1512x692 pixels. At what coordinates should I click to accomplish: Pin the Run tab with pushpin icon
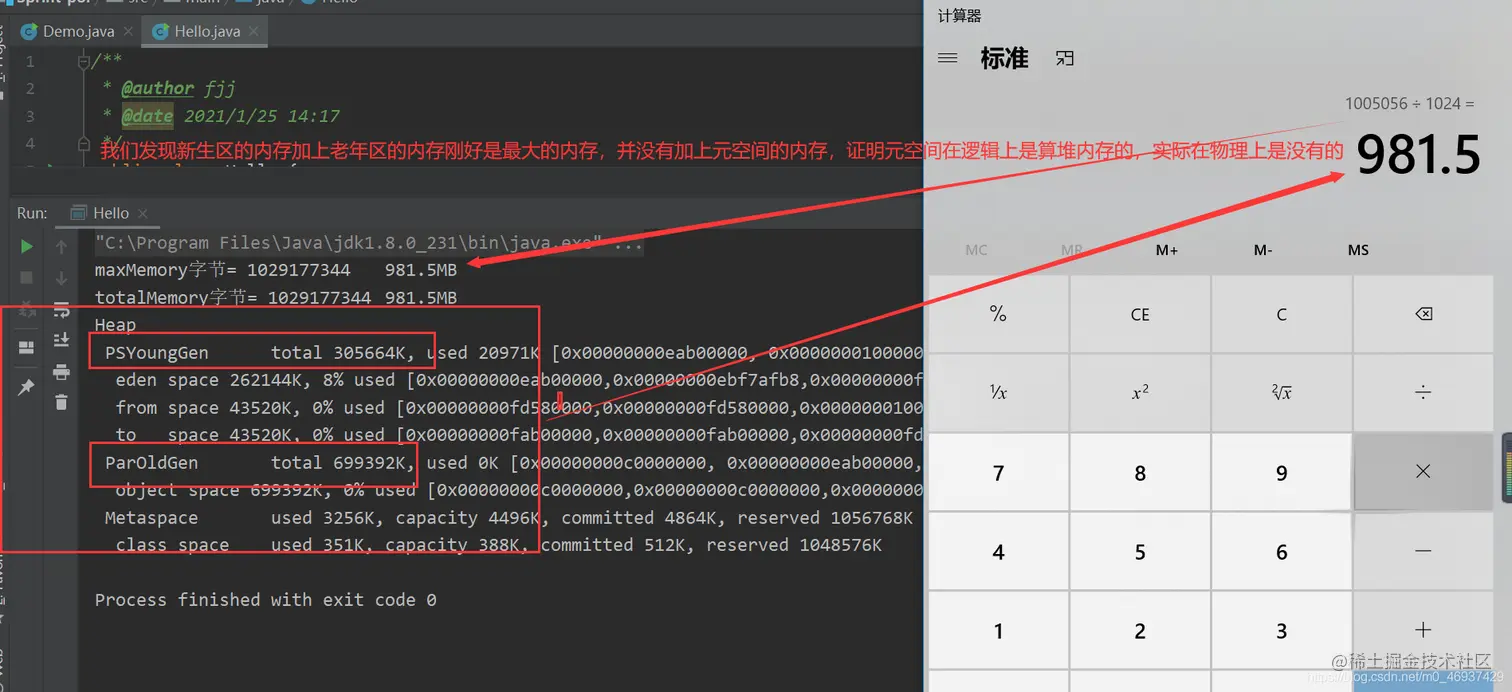pos(27,388)
